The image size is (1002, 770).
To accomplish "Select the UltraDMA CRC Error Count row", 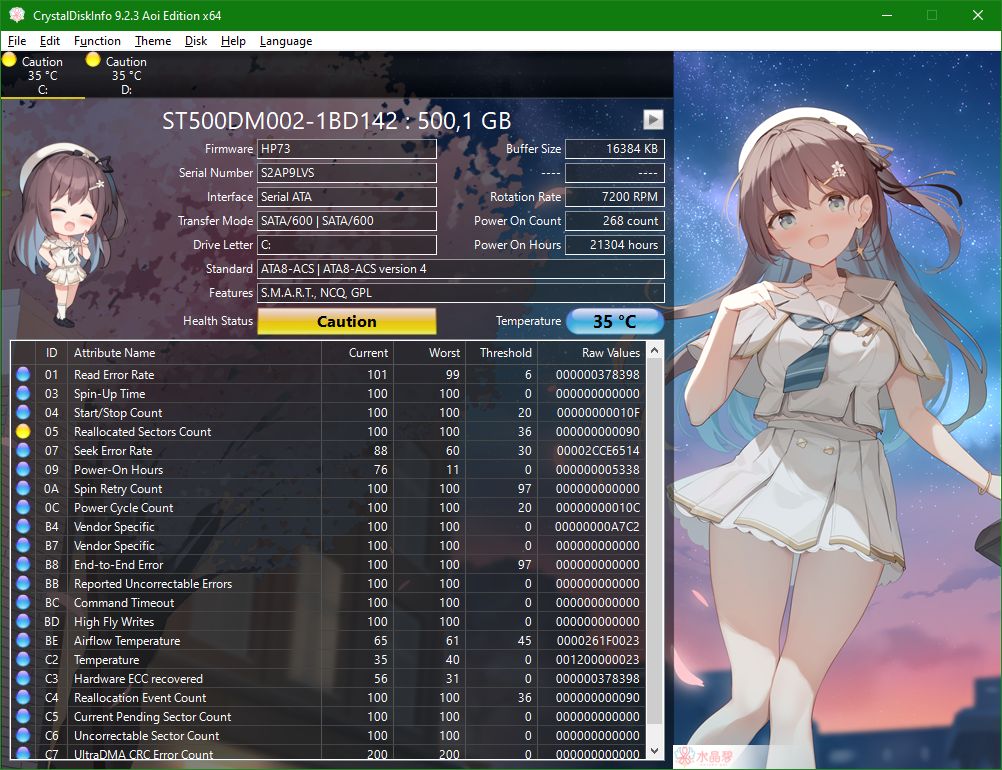I will [x=328, y=753].
